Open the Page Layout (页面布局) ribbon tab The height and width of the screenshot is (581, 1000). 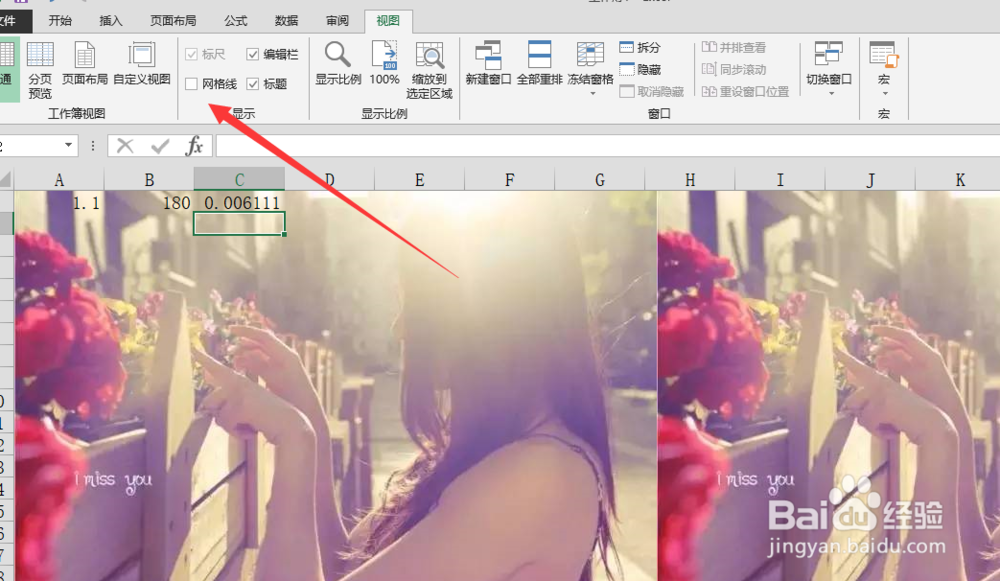(173, 20)
